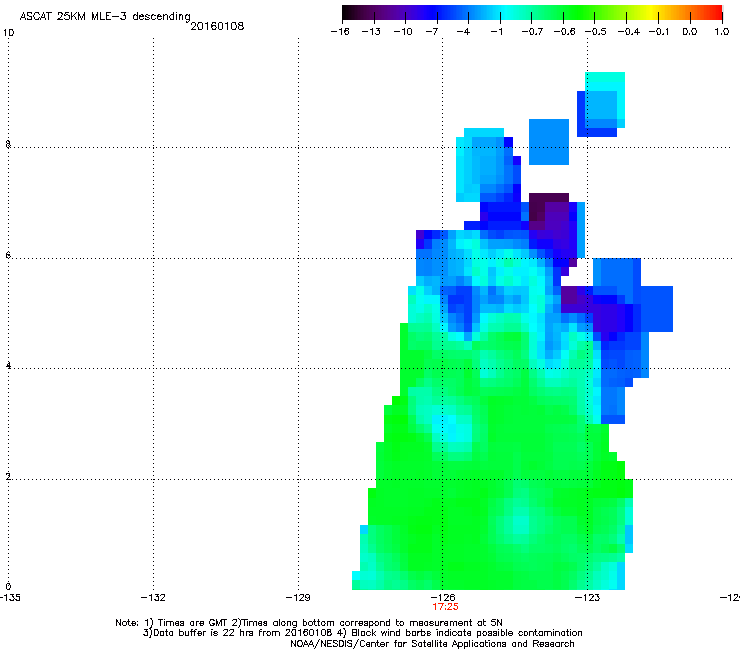Click the colorbar label -7
740x650 pixels.
(432, 32)
